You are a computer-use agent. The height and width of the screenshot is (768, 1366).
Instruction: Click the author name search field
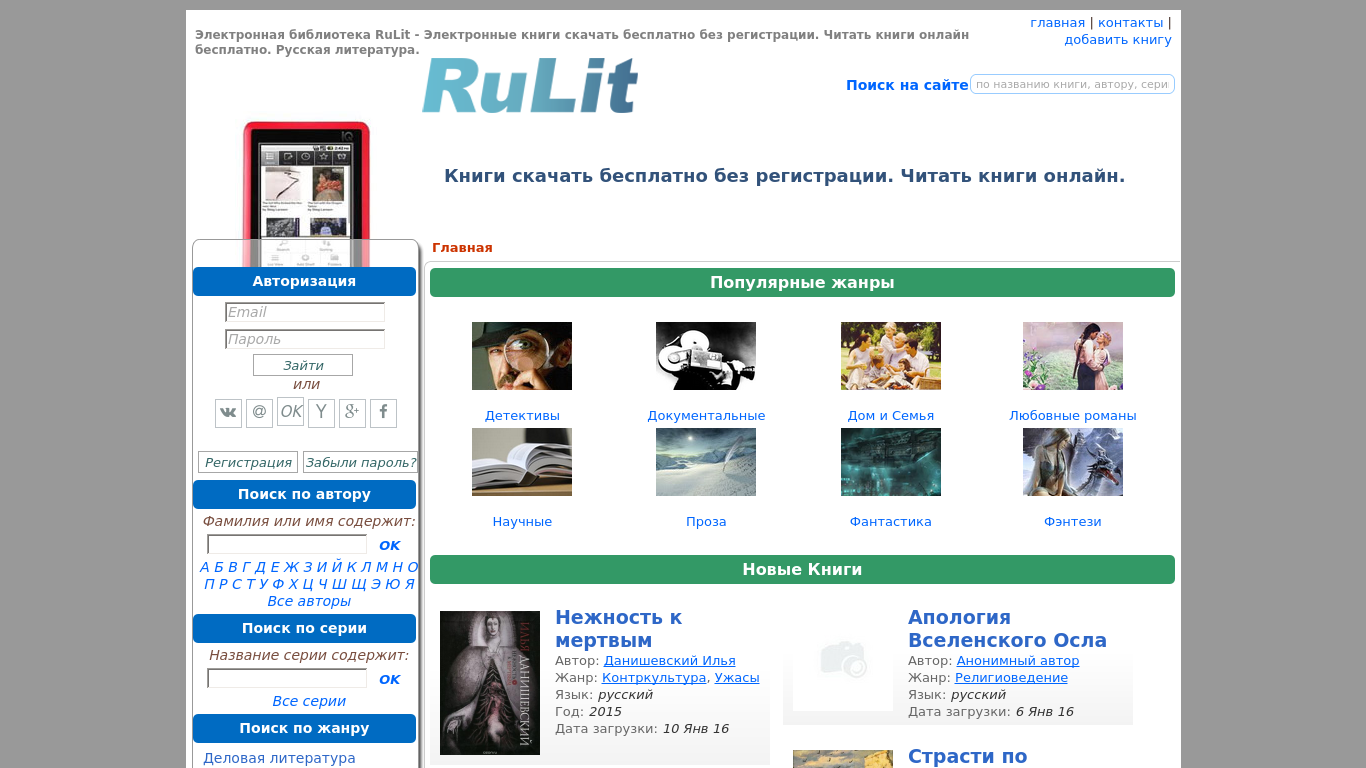[x=287, y=544]
